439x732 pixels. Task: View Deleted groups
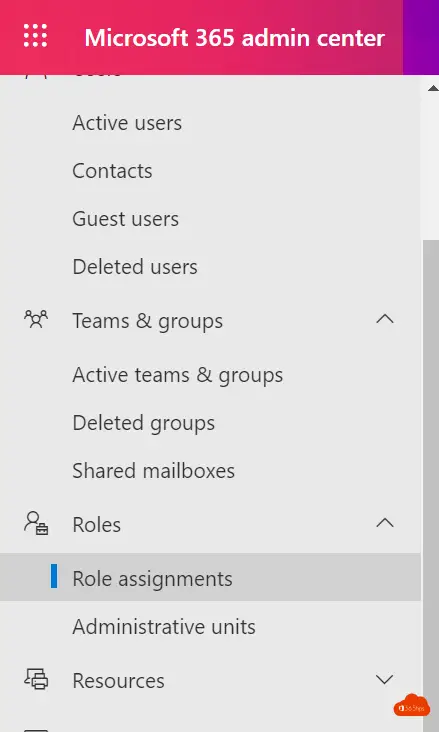click(143, 423)
